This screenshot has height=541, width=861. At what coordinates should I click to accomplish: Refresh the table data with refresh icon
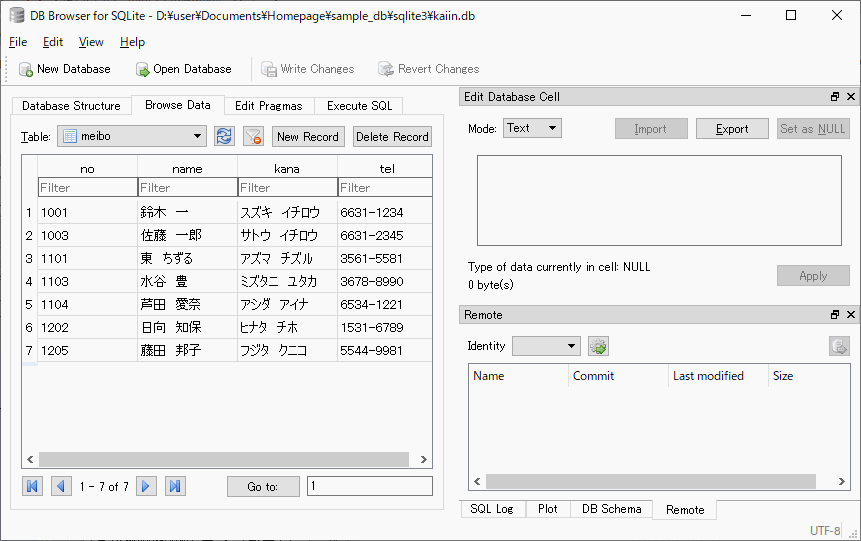224,137
